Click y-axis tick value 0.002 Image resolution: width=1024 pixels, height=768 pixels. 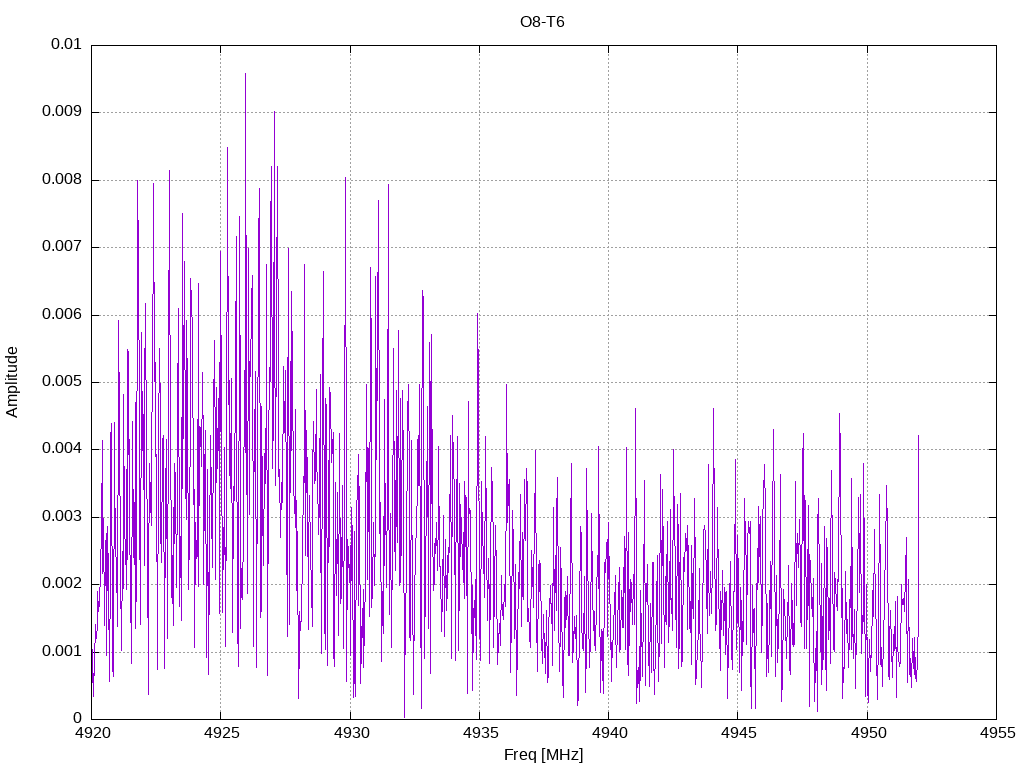click(62, 584)
